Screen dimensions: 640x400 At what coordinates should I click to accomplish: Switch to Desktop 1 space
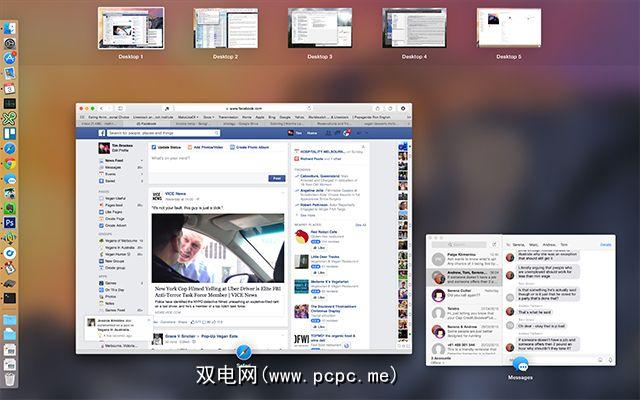click(x=131, y=28)
